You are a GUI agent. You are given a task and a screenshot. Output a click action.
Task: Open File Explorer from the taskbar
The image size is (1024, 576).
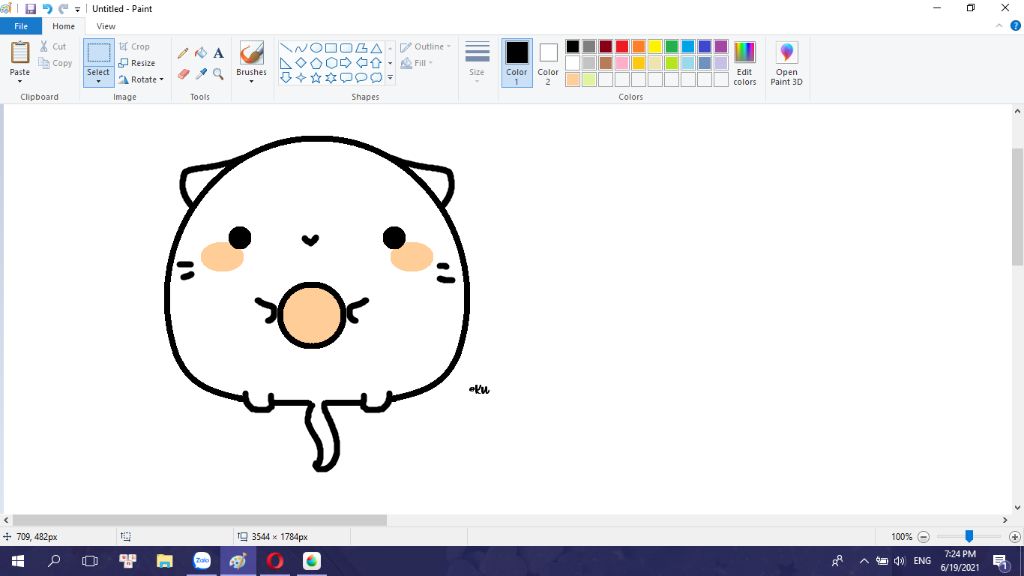165,561
